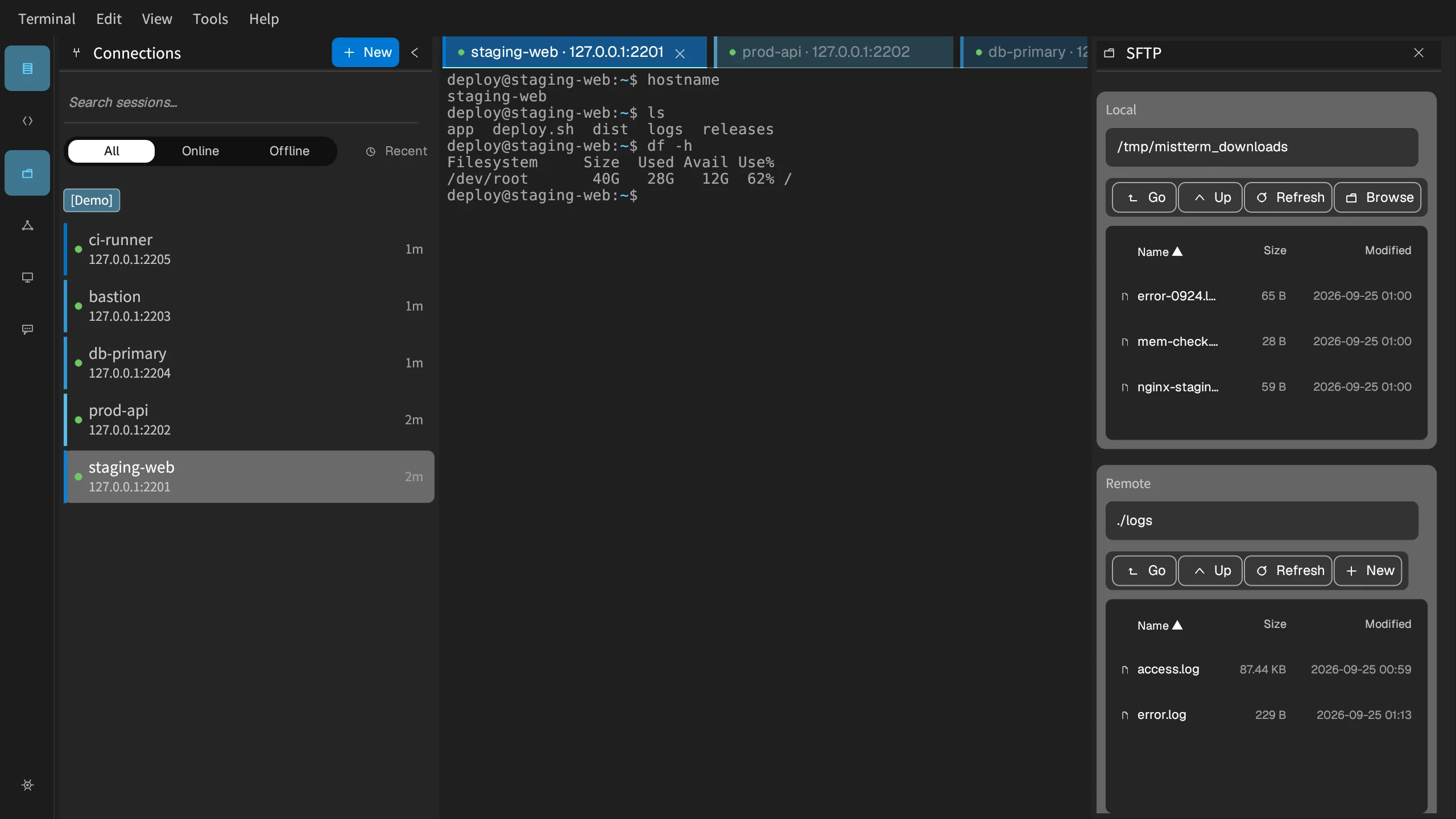
Task: Select the All filter
Action: tap(111, 151)
